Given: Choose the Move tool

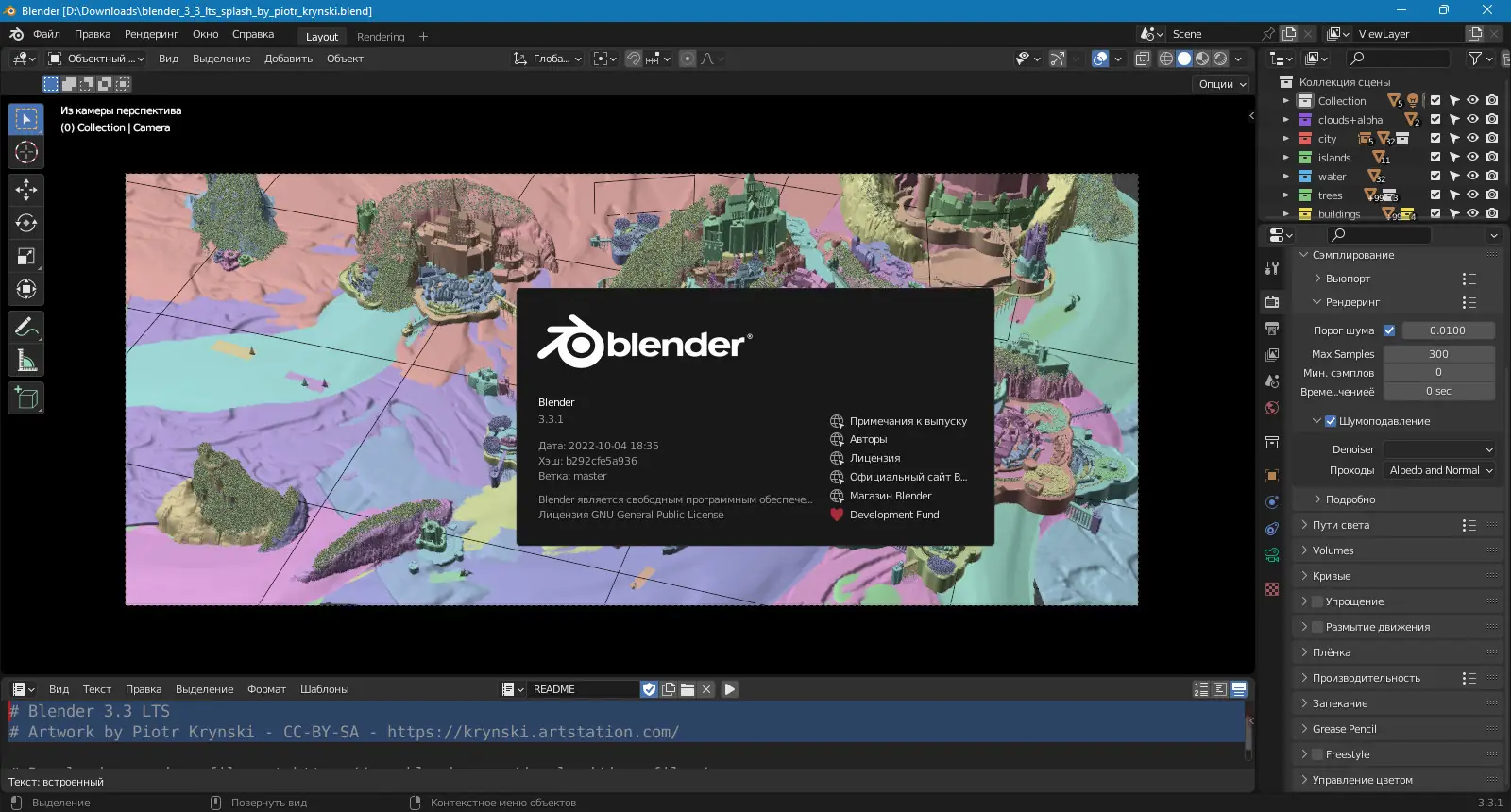Looking at the screenshot, I should 26,190.
